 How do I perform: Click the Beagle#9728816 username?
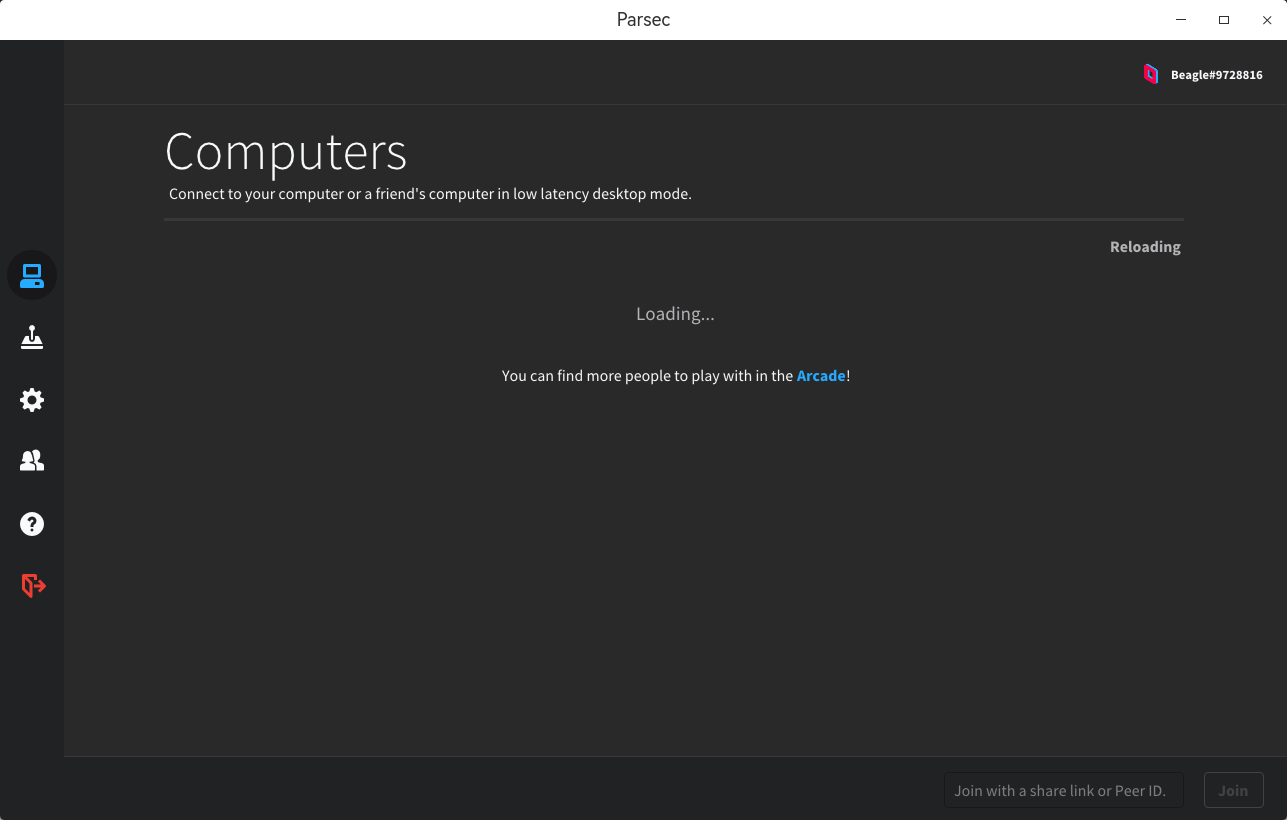(1217, 75)
